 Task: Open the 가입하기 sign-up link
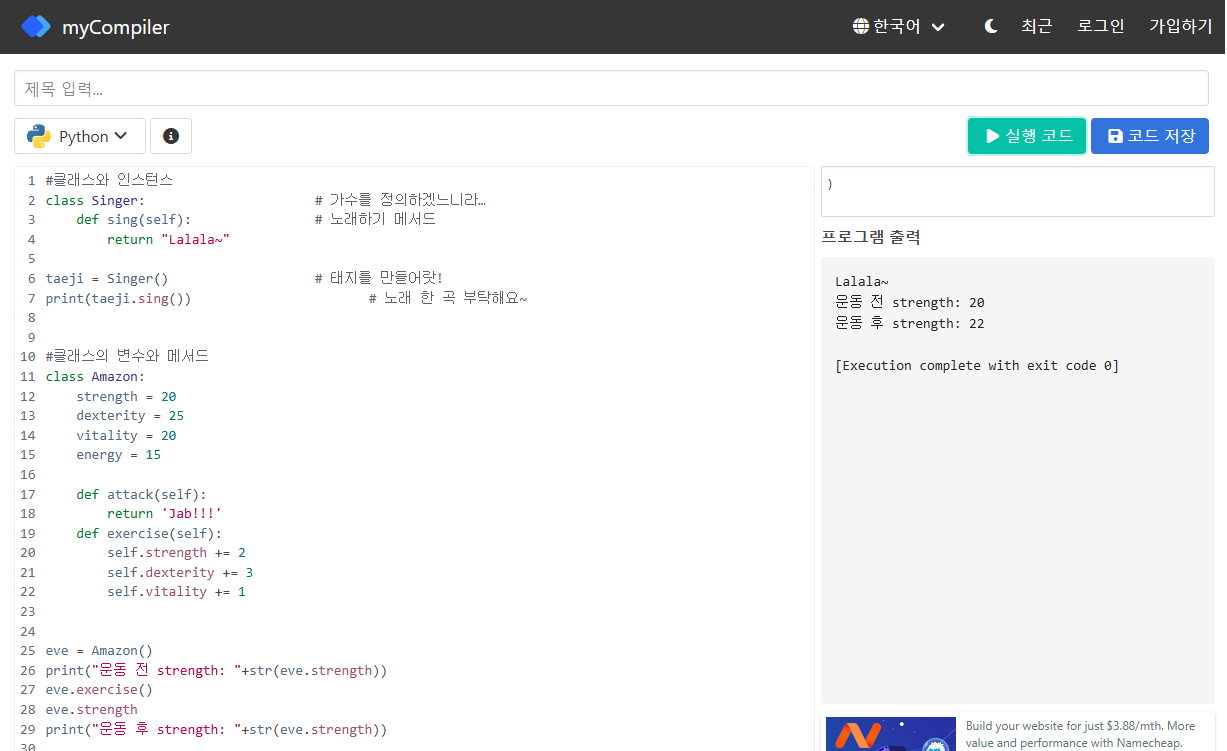coord(1181,27)
